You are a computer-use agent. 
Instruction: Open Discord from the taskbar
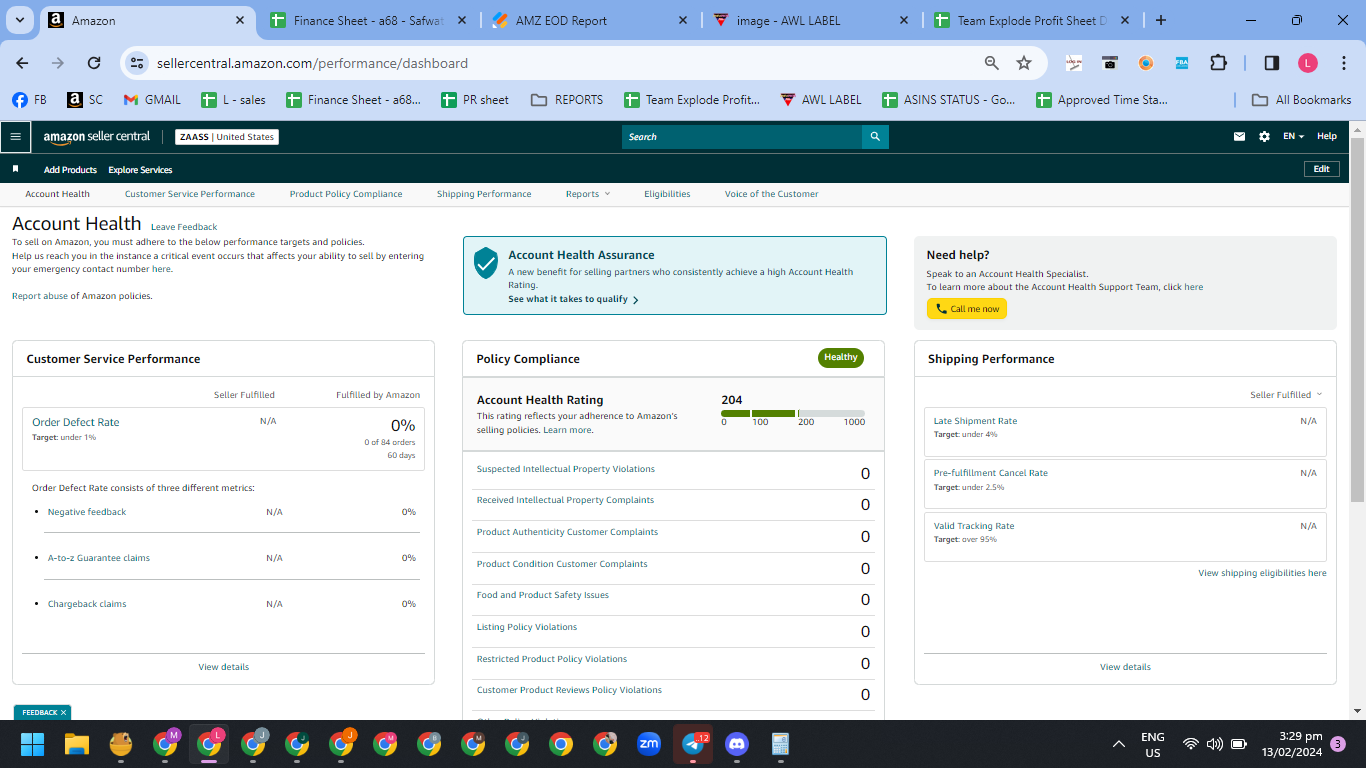click(x=737, y=744)
